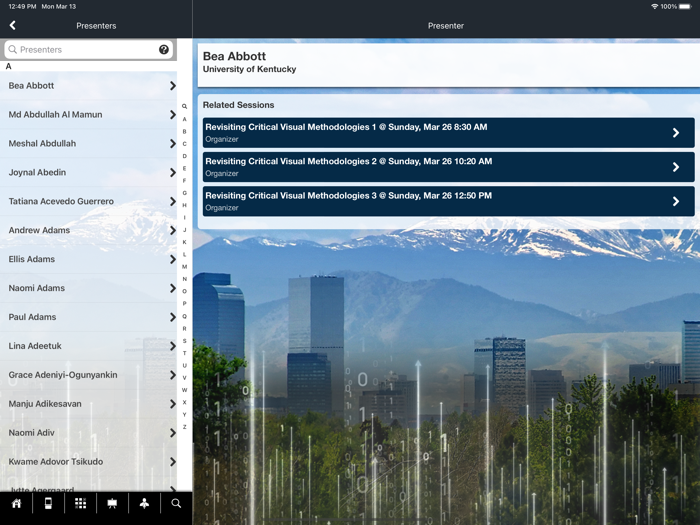Jump to letter A in index
Screen dimensions: 700x525
[184, 119]
